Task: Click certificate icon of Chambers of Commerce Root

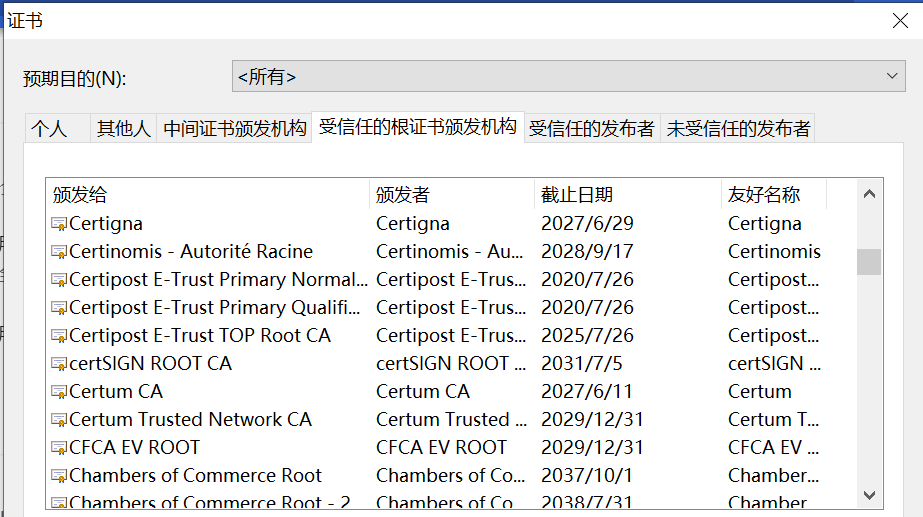Action: [59, 476]
